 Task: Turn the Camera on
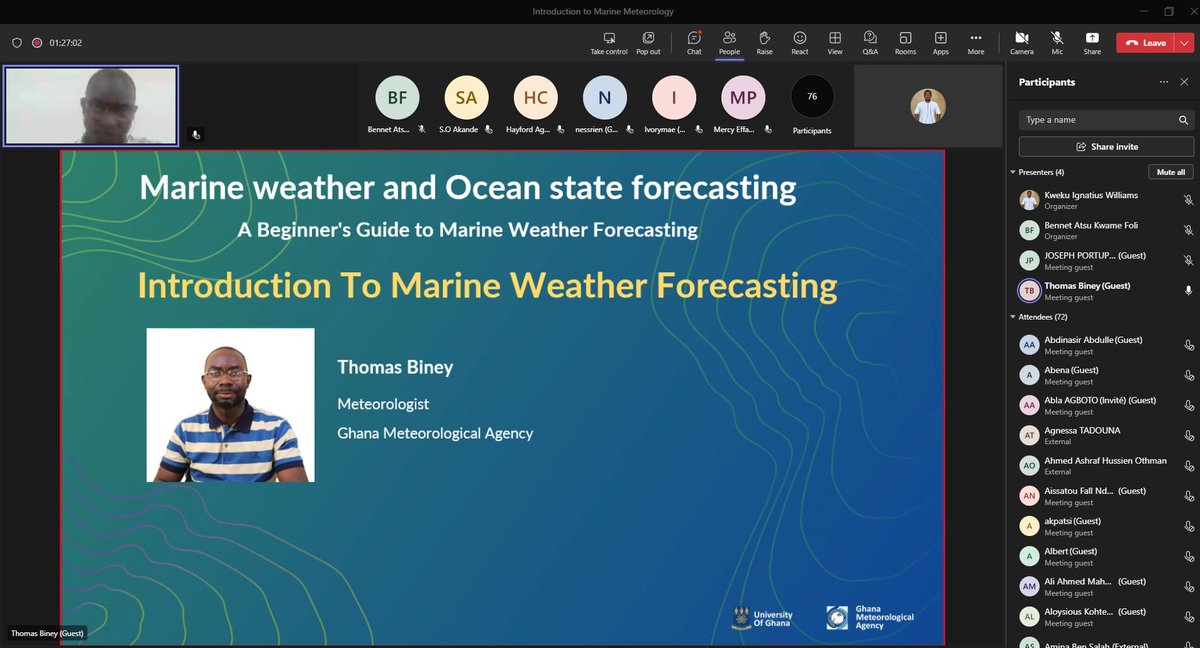pos(1021,42)
